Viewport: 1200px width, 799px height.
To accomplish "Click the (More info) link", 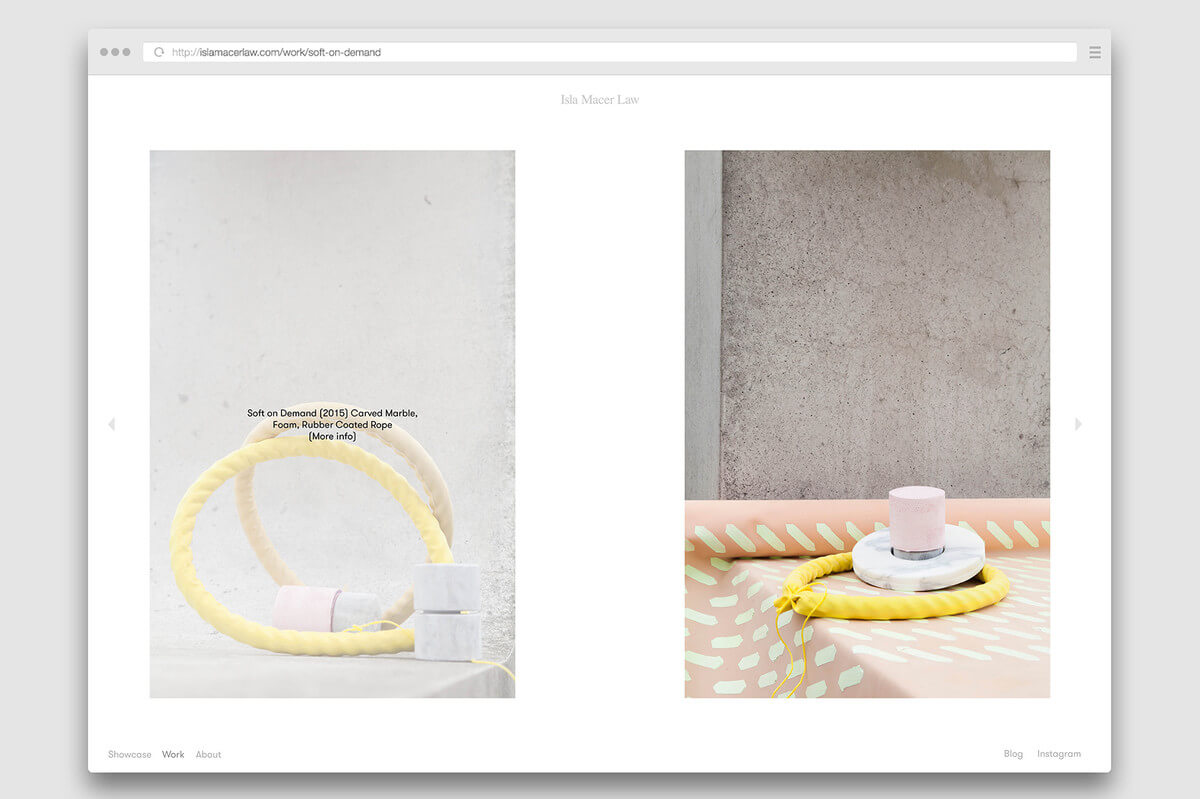I will point(332,436).
